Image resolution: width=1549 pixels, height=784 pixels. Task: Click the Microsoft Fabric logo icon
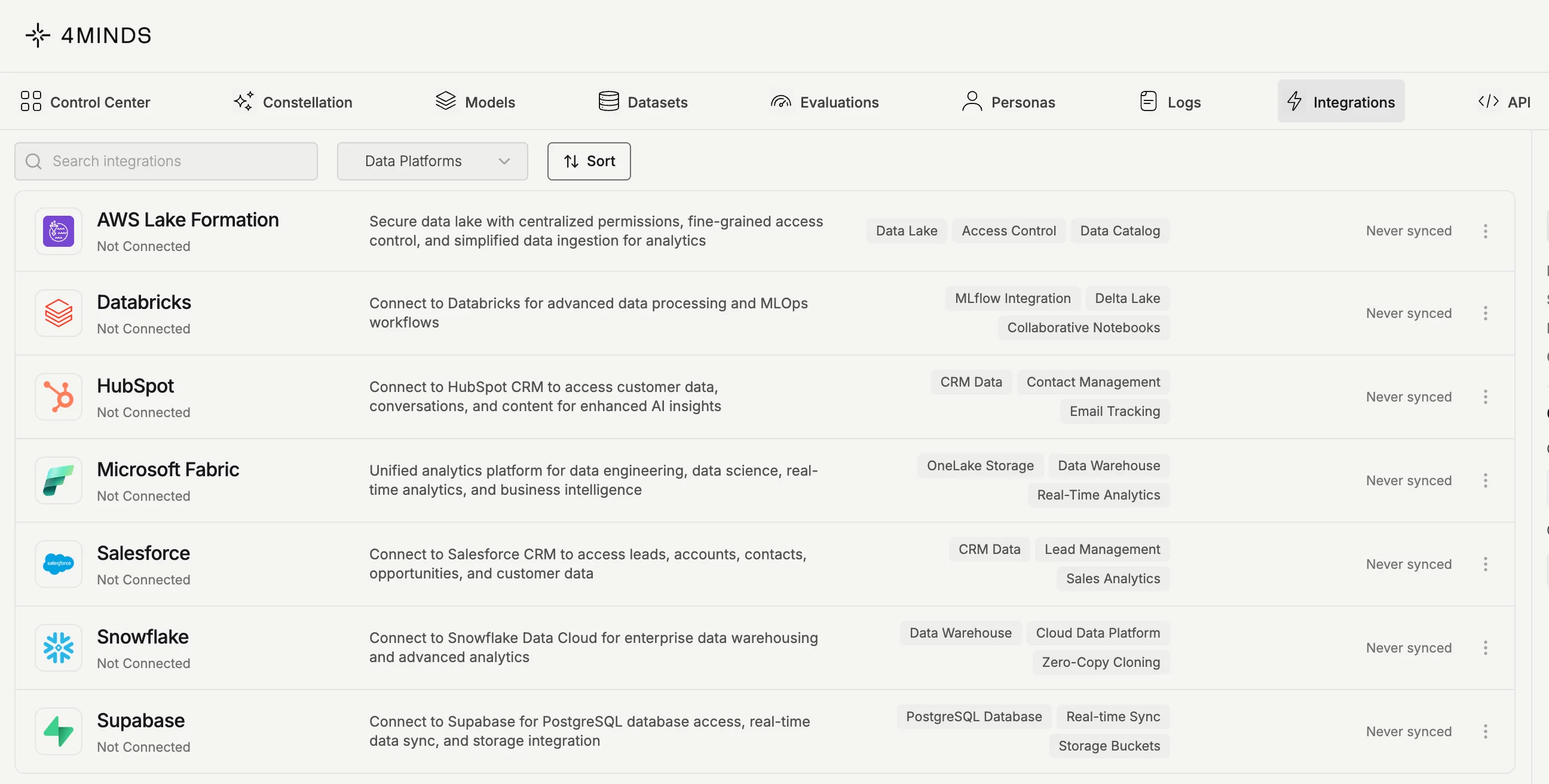point(59,480)
